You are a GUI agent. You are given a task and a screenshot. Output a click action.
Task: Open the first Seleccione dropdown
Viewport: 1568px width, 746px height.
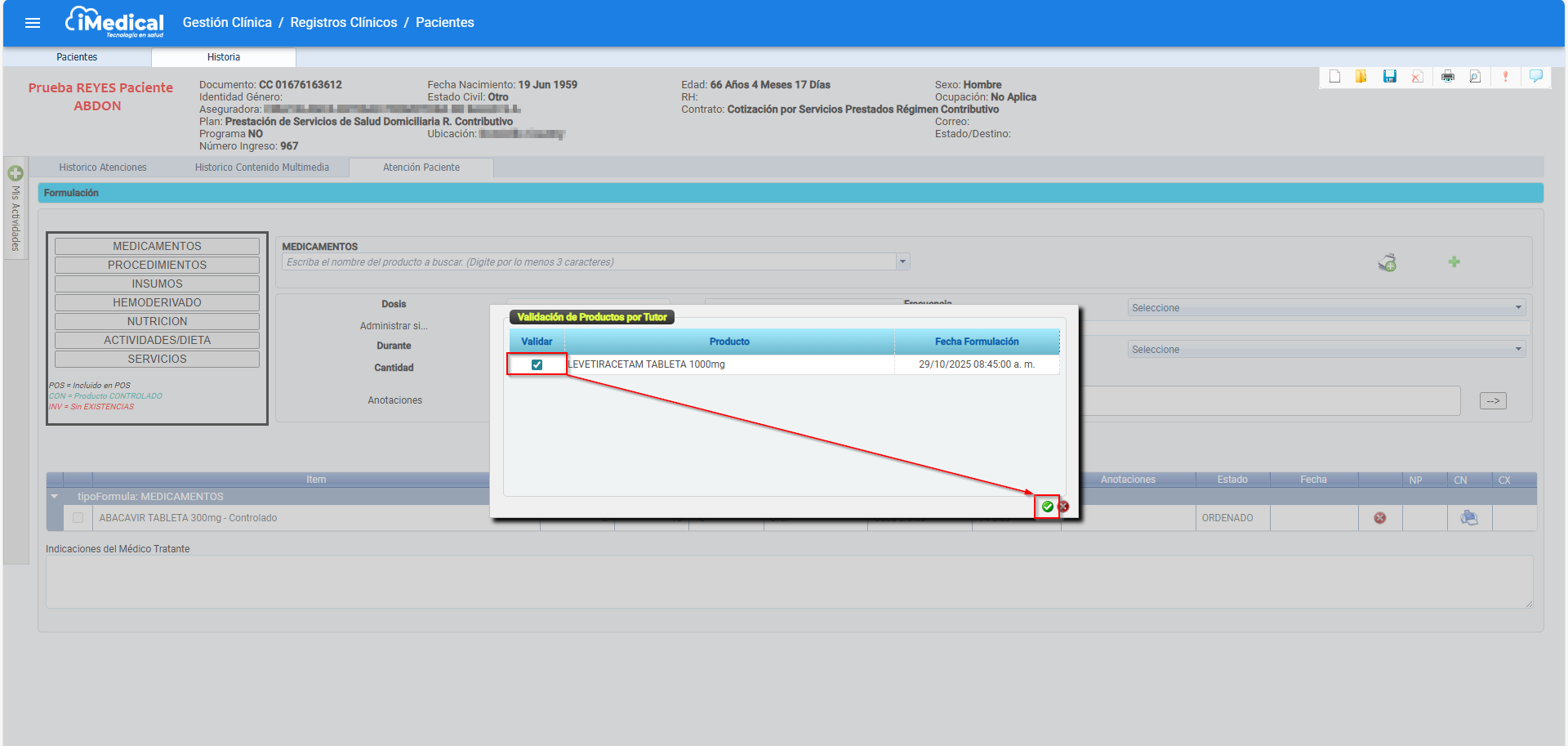(x=1326, y=308)
